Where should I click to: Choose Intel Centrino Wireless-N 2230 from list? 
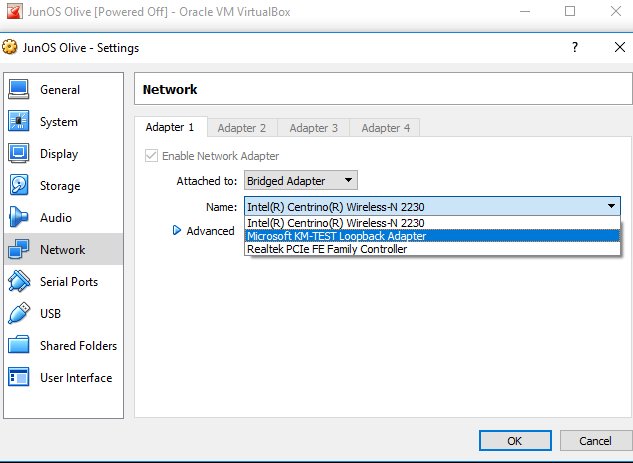tap(432, 223)
